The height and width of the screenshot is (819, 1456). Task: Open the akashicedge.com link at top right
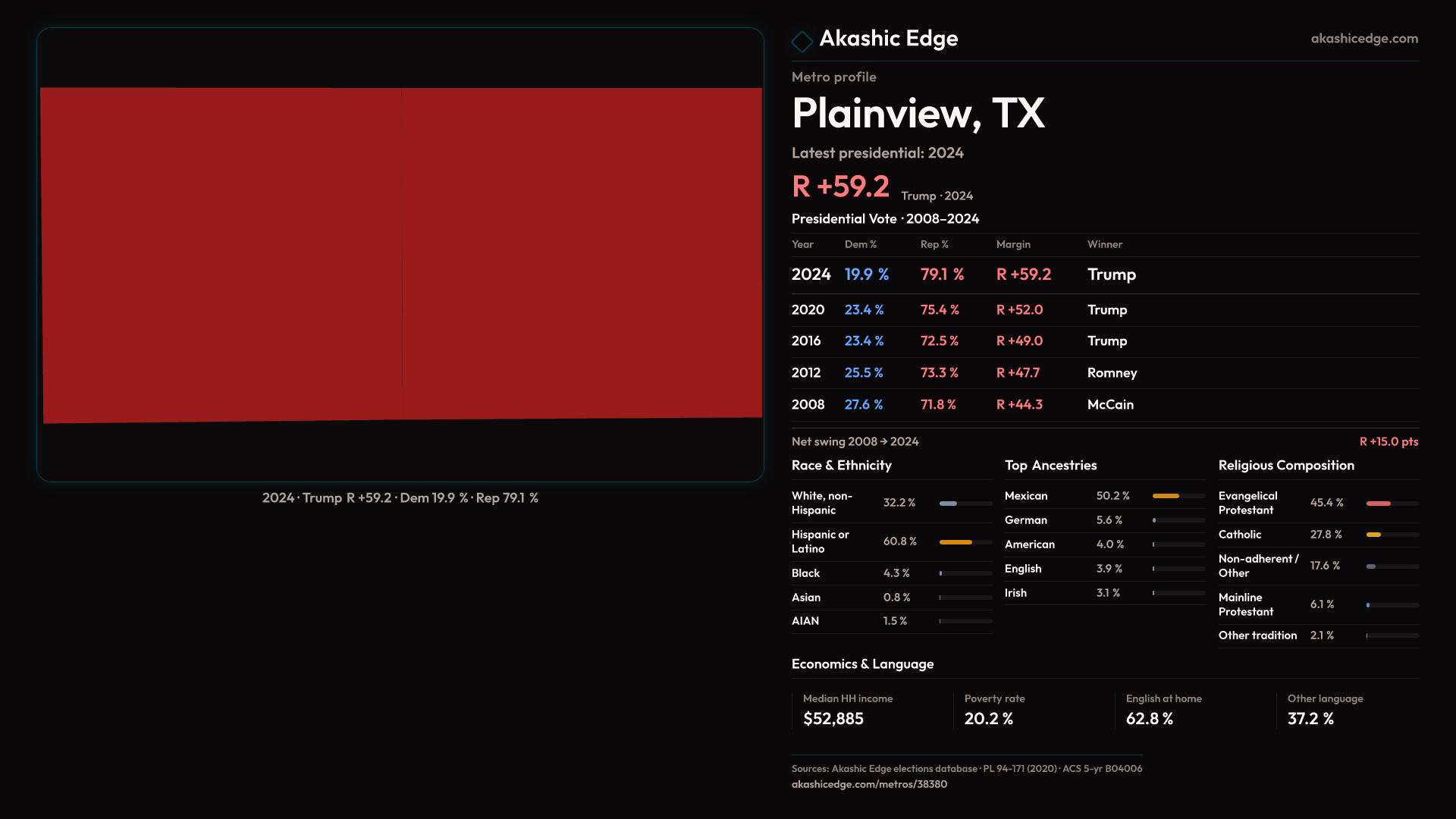point(1363,39)
